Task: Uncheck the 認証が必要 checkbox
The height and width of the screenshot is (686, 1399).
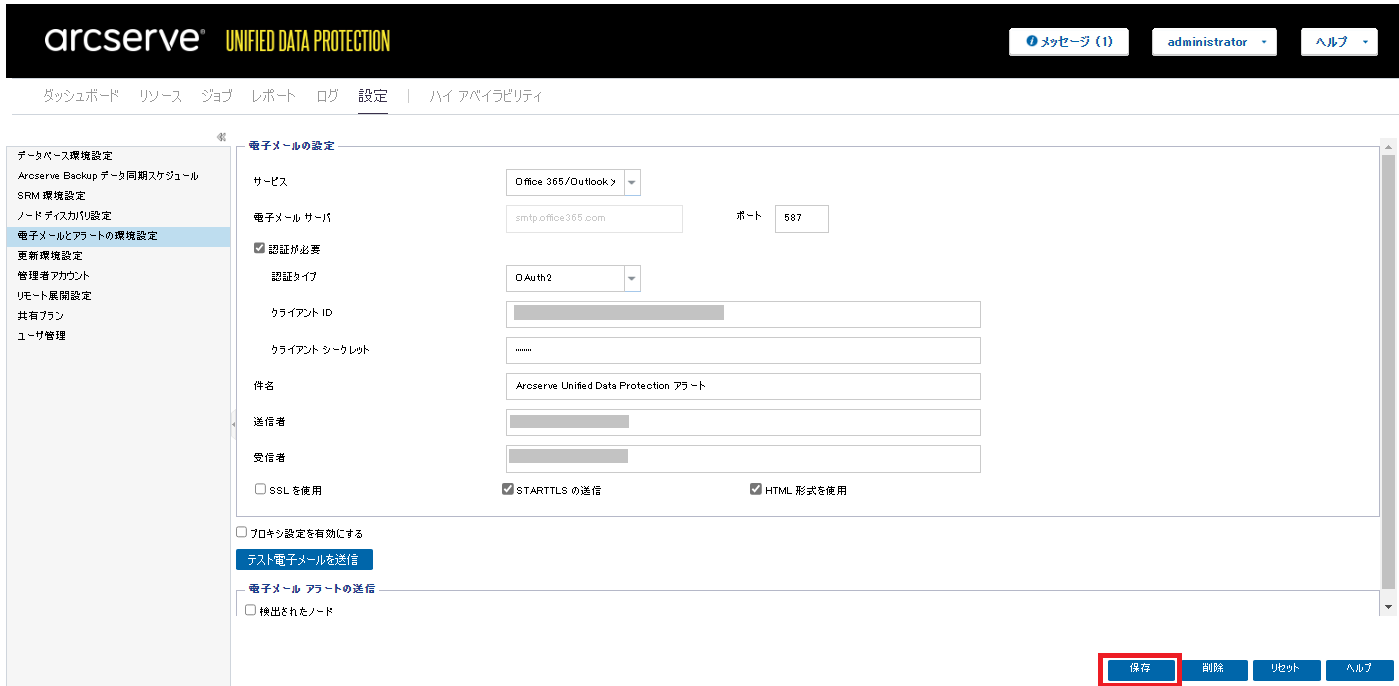Action: pyautogui.click(x=260, y=249)
